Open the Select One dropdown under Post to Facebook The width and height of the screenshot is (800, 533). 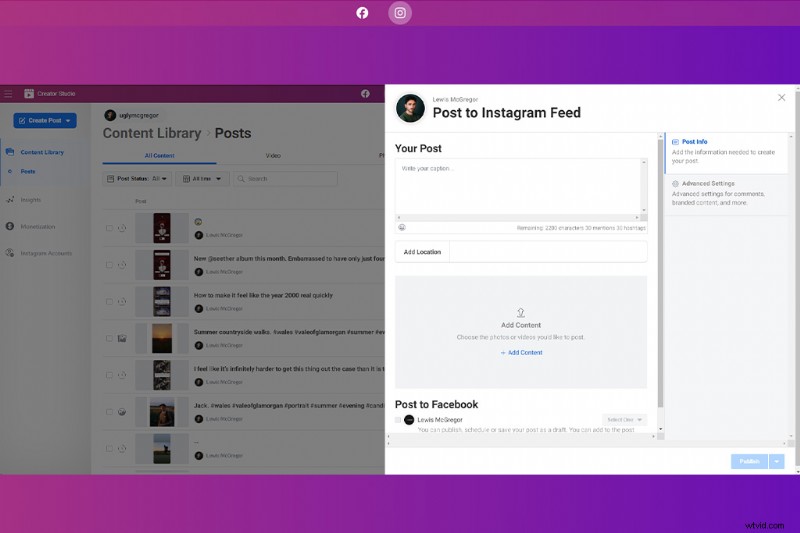click(x=624, y=420)
